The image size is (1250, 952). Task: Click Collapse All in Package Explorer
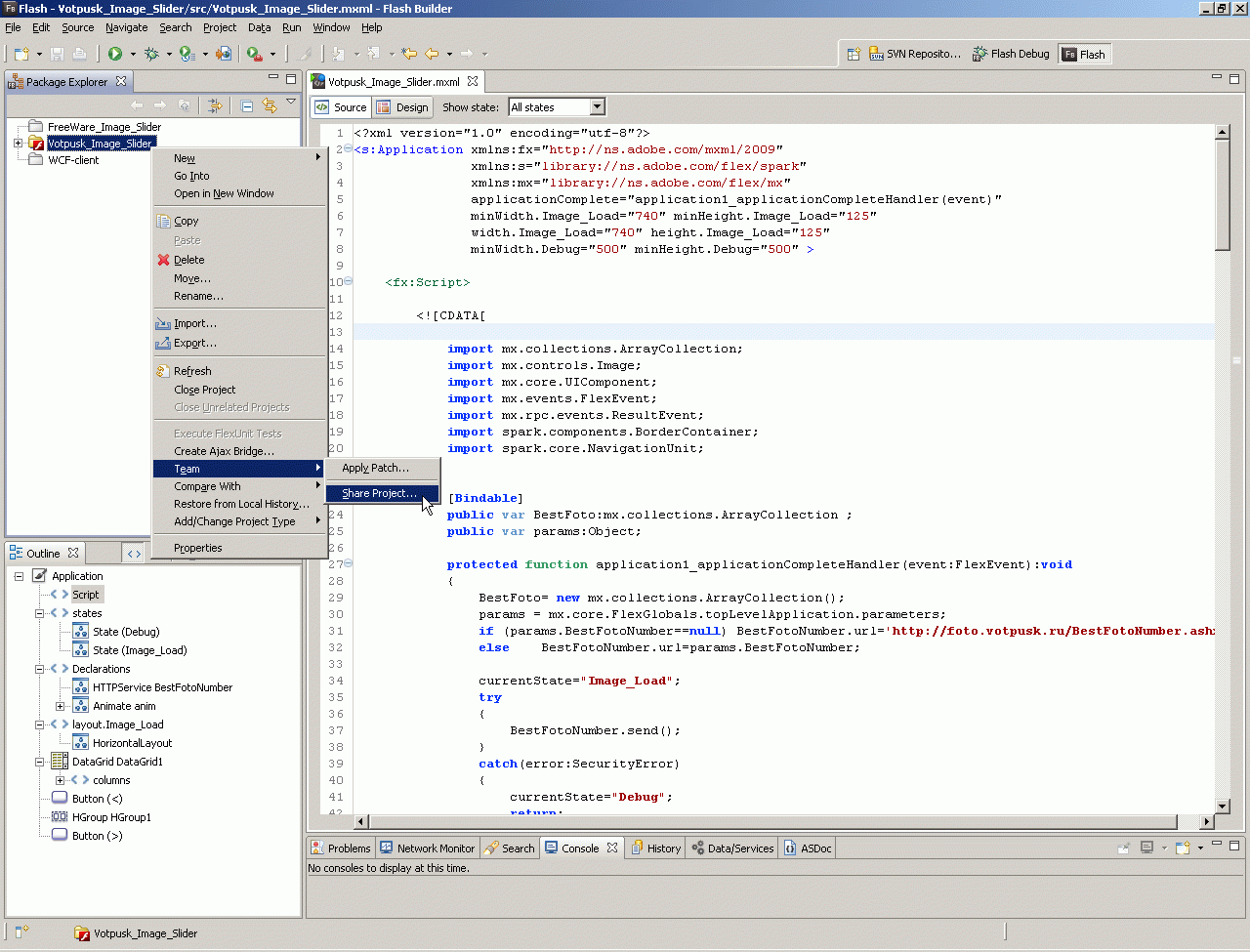(247, 105)
